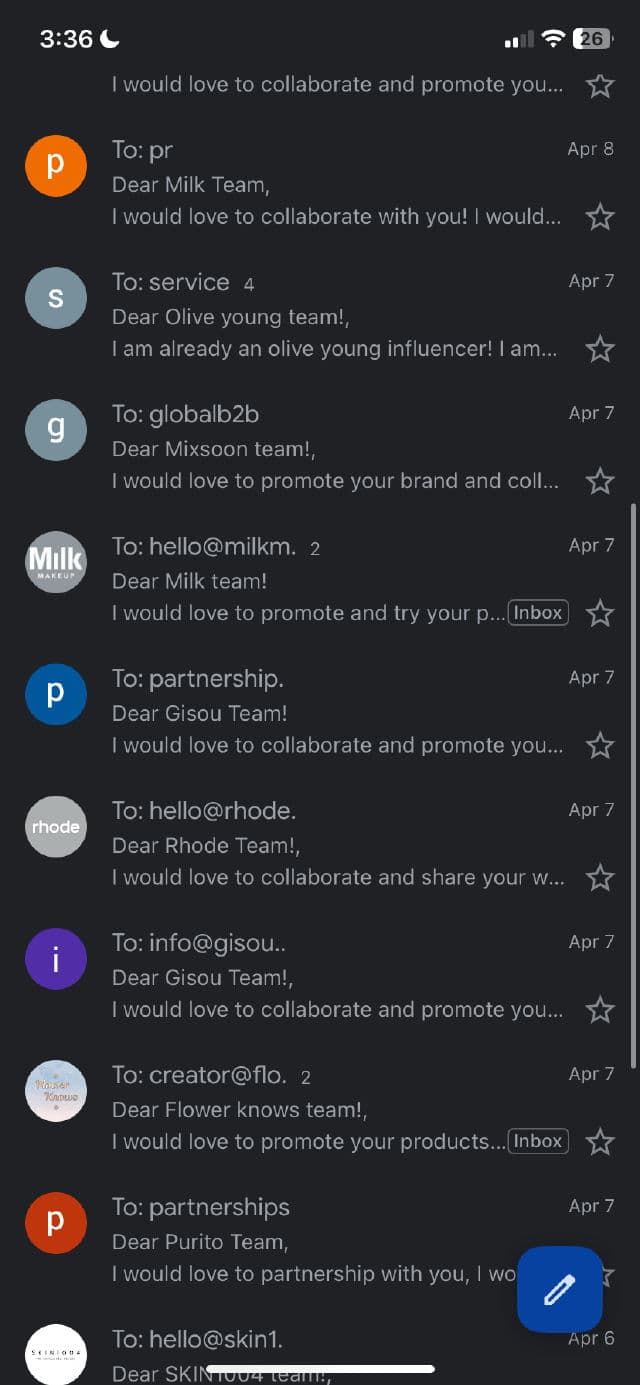Tap the 'g' avatar for globalb2b email

click(56, 430)
